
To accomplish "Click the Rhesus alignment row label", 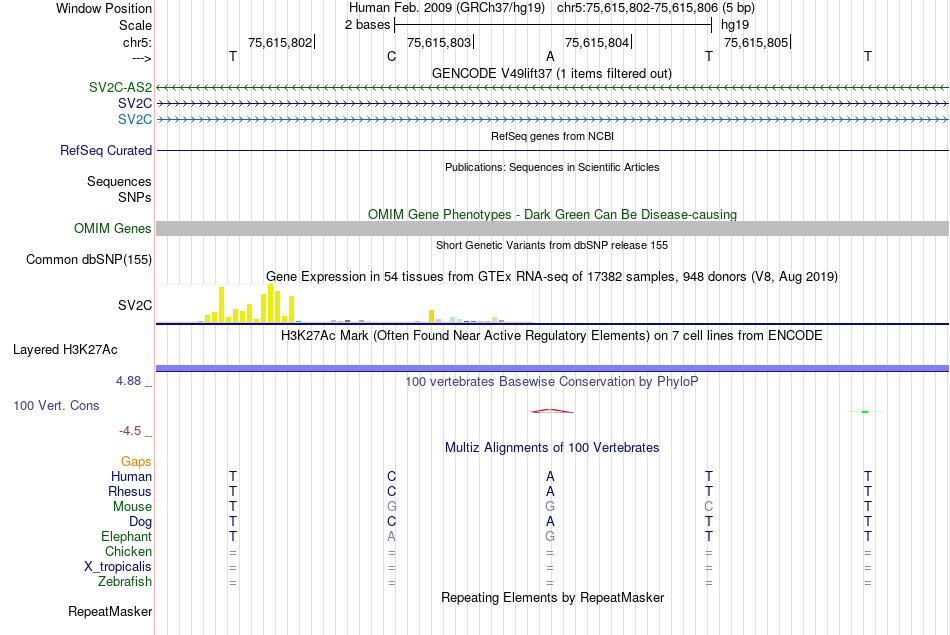I will (x=130, y=491).
